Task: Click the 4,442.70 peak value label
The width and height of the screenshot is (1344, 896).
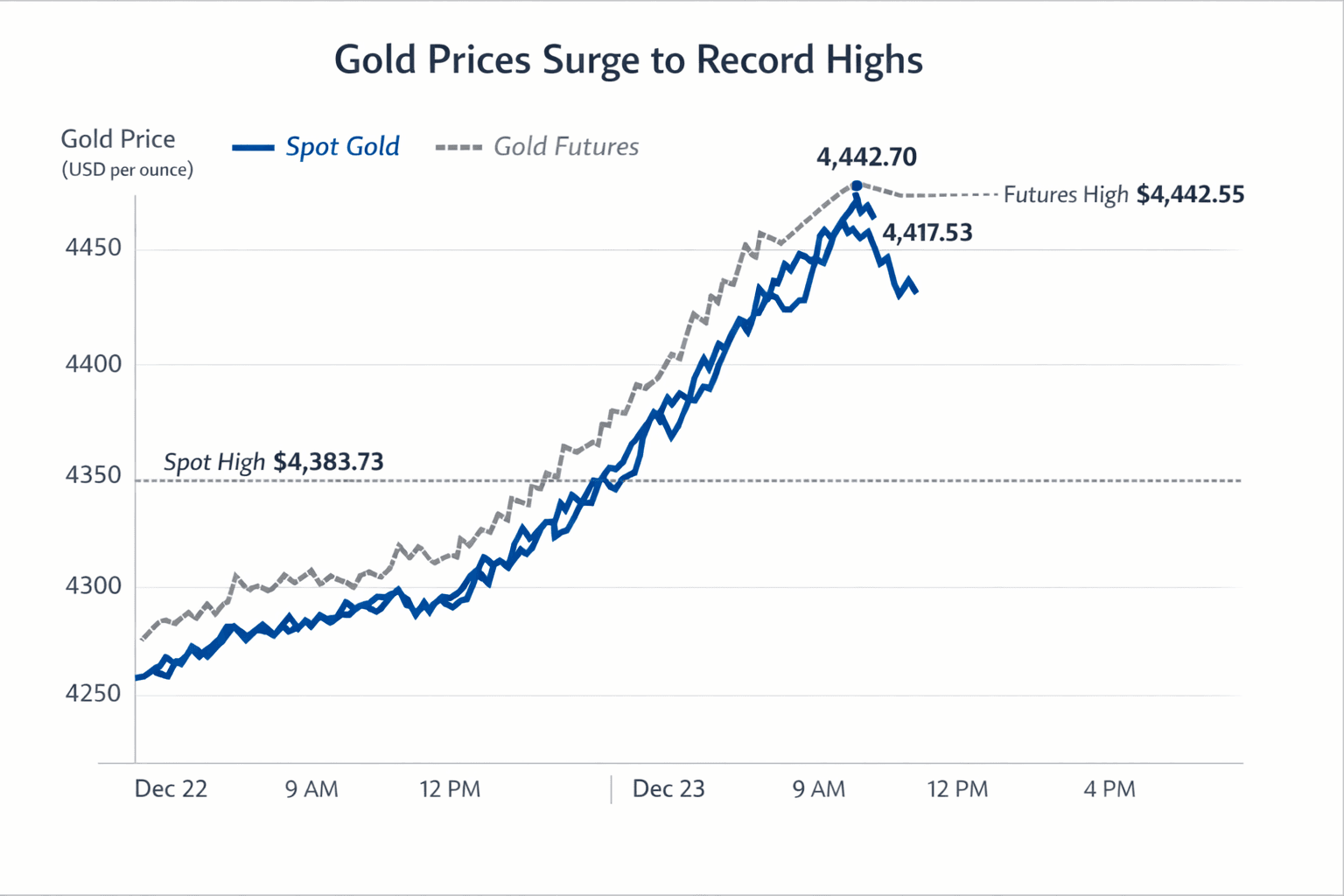Action: pyautogui.click(x=866, y=157)
